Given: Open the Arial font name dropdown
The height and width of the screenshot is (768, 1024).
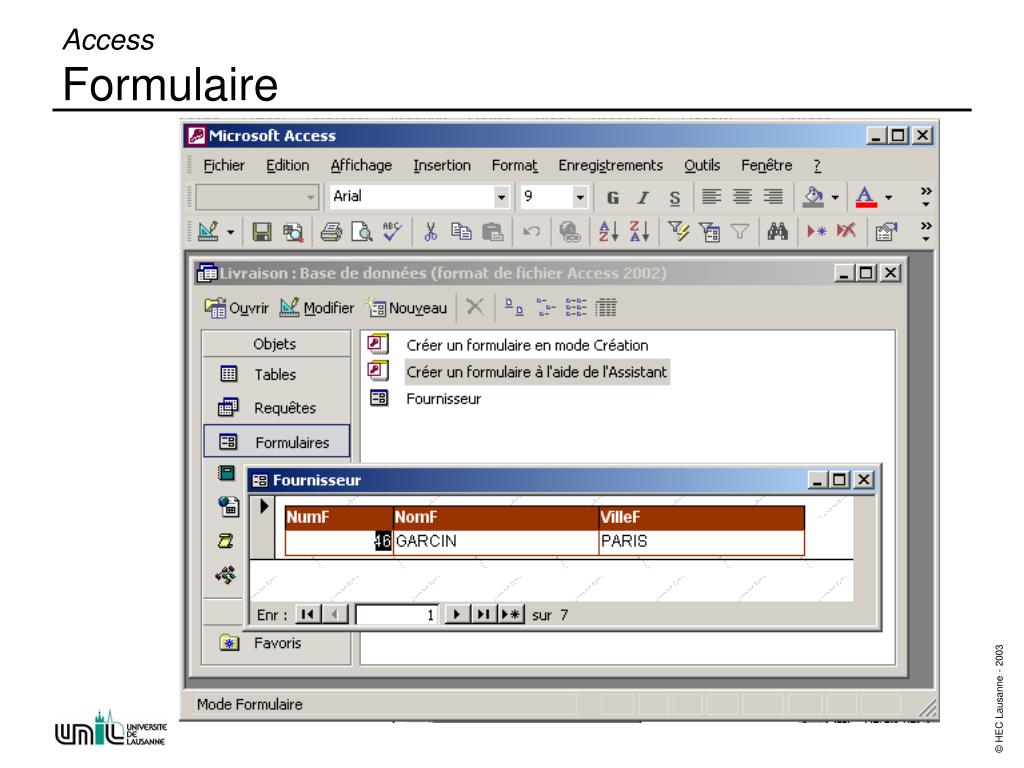Looking at the screenshot, I should (501, 197).
